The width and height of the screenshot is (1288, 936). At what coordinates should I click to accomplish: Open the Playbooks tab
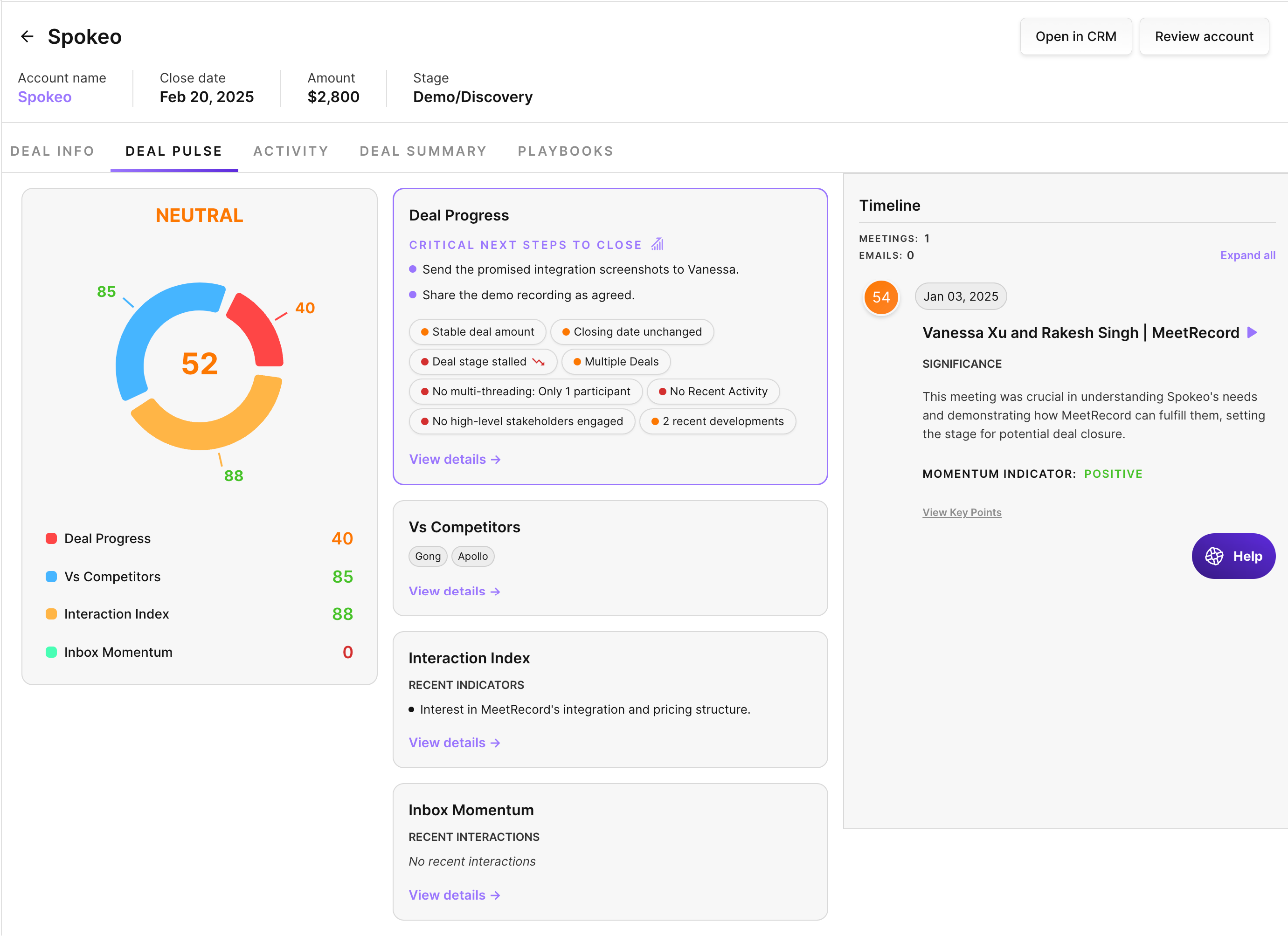566,151
